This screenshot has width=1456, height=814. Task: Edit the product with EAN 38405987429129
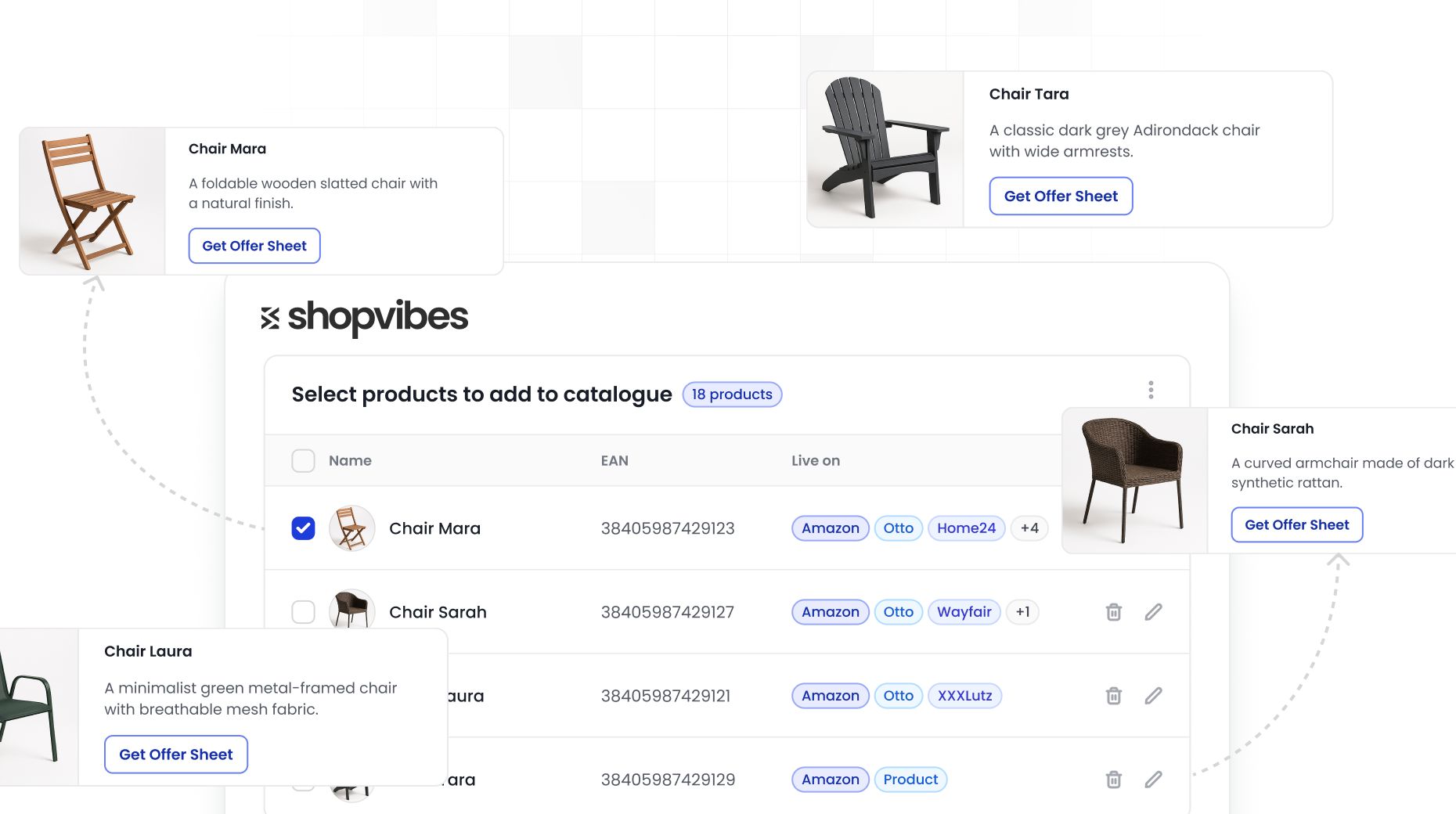[1153, 780]
